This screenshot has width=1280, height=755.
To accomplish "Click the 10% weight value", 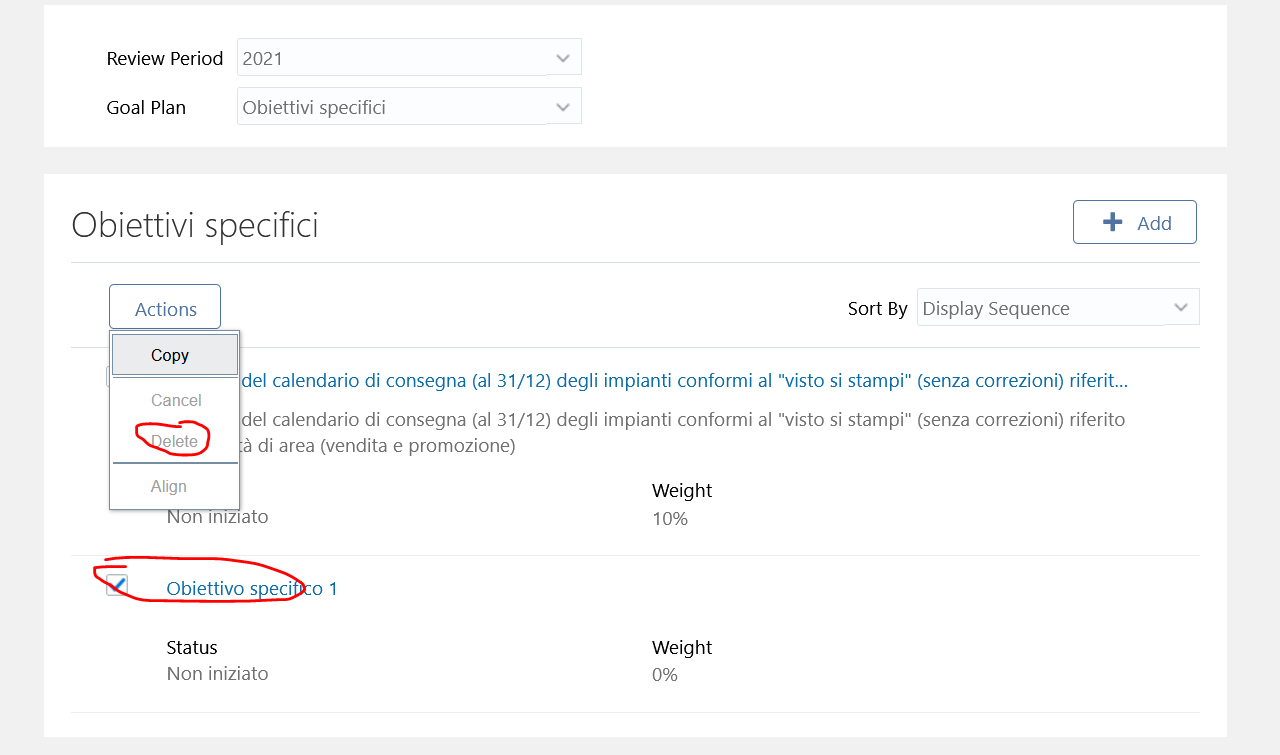I will (670, 518).
